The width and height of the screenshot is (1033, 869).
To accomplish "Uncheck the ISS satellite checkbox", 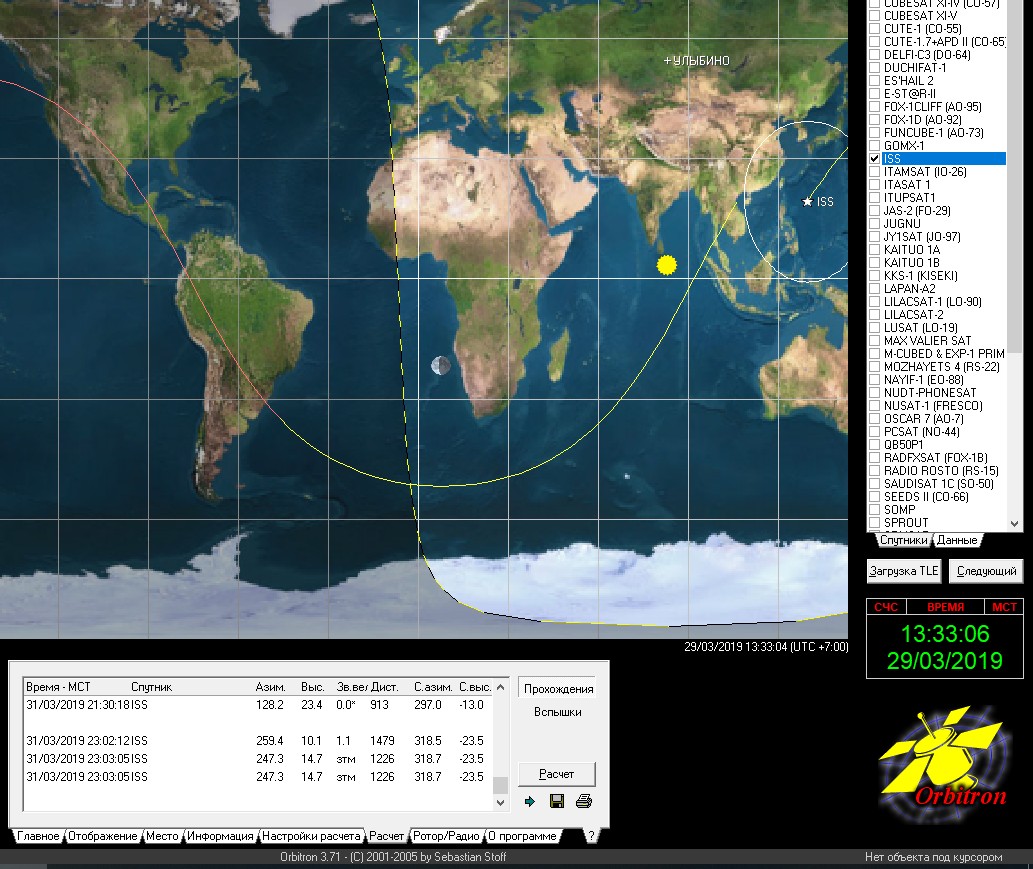I will pos(875,159).
